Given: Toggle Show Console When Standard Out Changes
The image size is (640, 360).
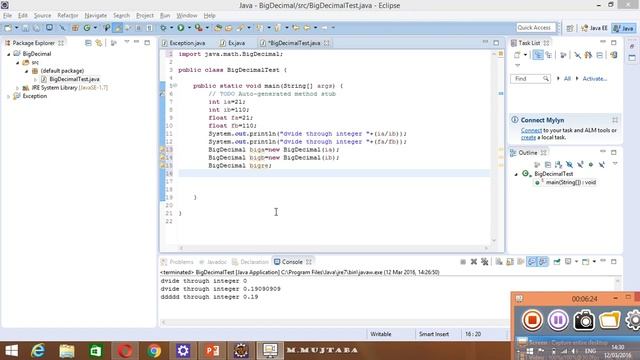Looking at the screenshot, I should (531, 262).
